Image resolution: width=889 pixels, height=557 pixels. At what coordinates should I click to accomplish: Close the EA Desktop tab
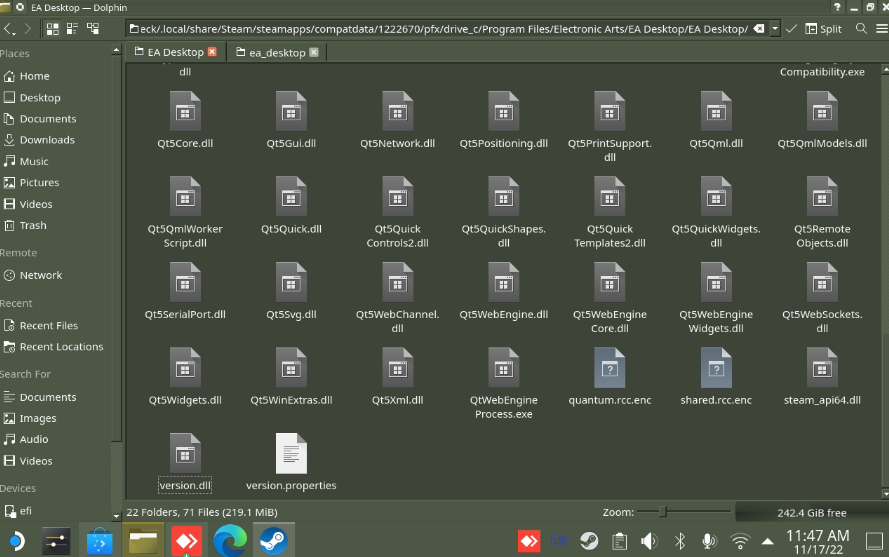point(212,52)
